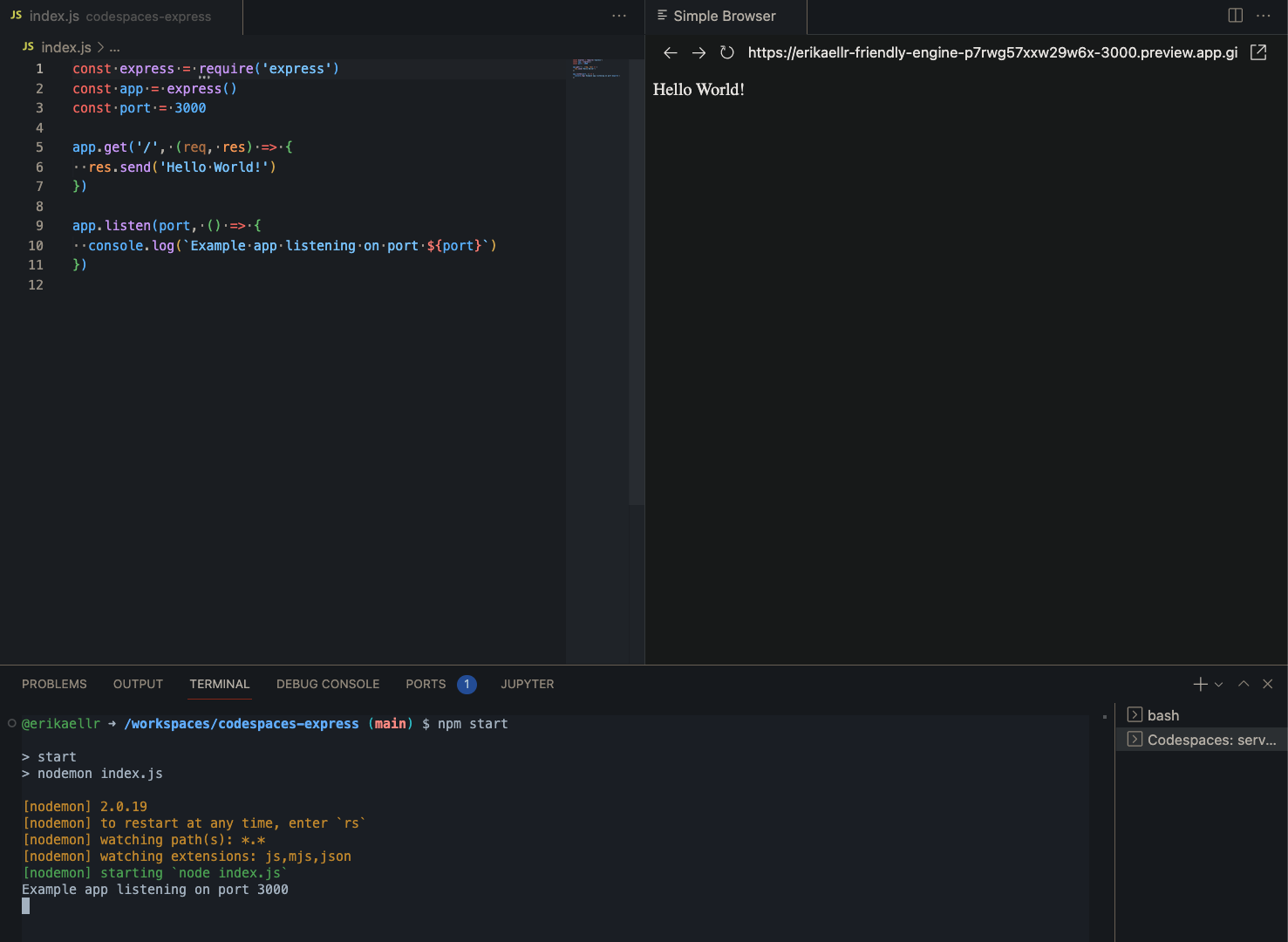Open the Simple Browser more actions menu

1263,15
